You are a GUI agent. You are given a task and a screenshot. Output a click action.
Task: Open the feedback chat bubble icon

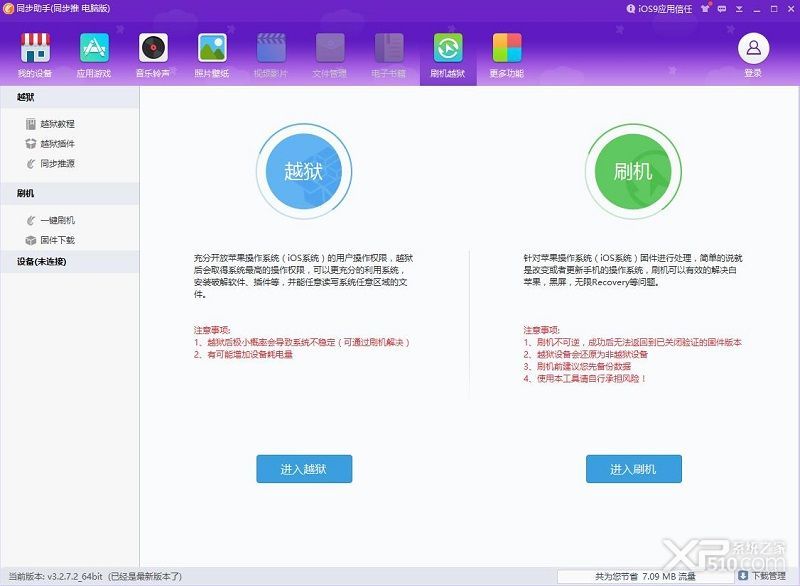point(722,9)
